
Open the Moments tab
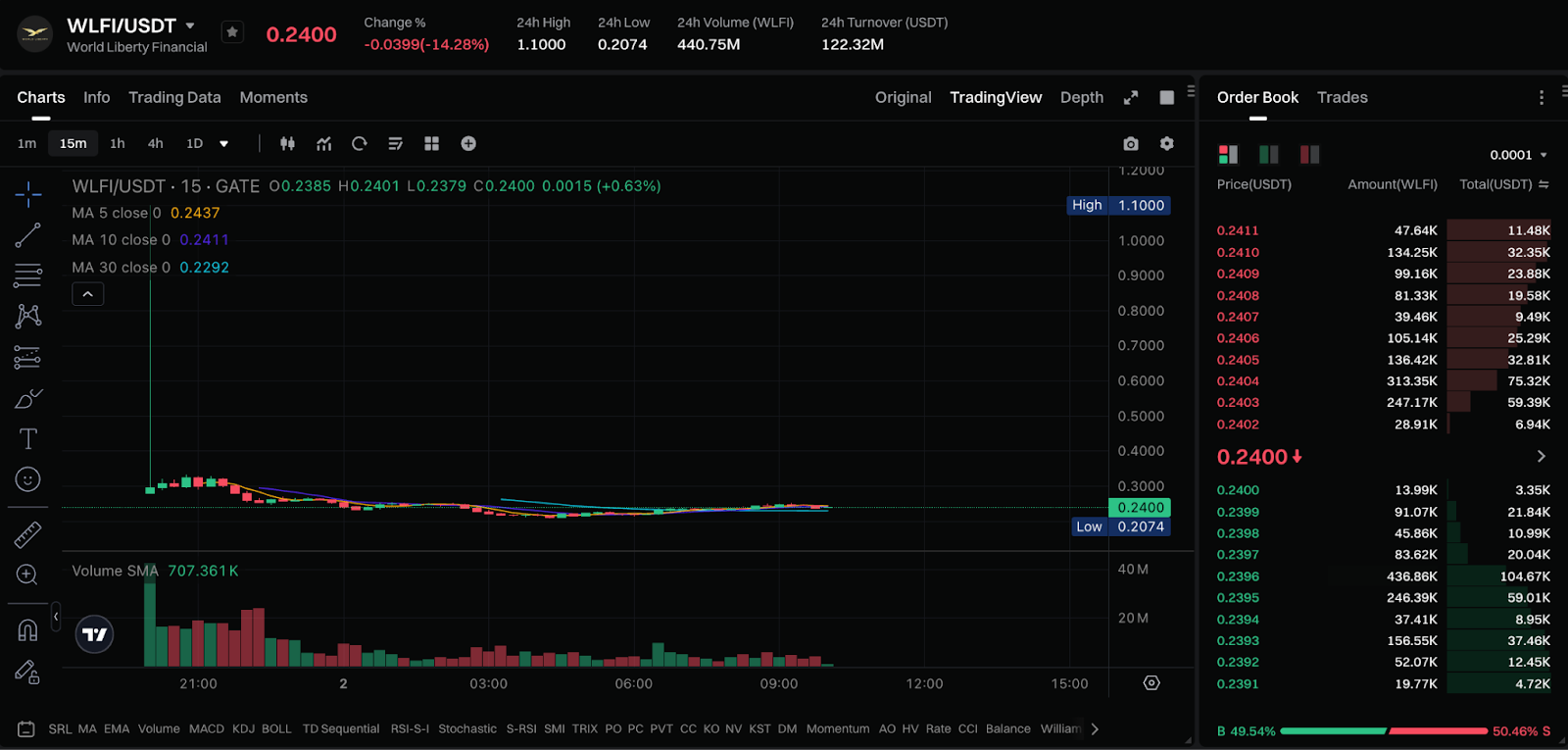coord(273,97)
